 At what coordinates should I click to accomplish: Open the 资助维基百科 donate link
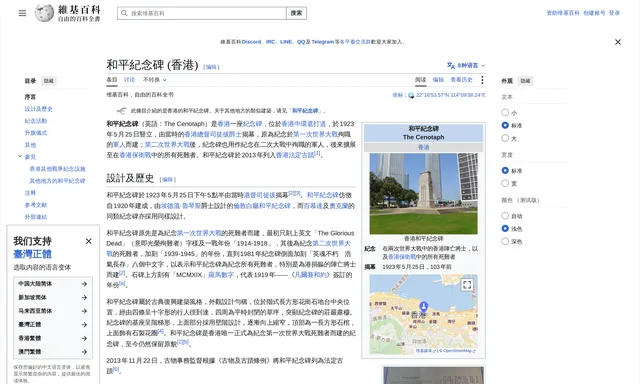(x=563, y=13)
